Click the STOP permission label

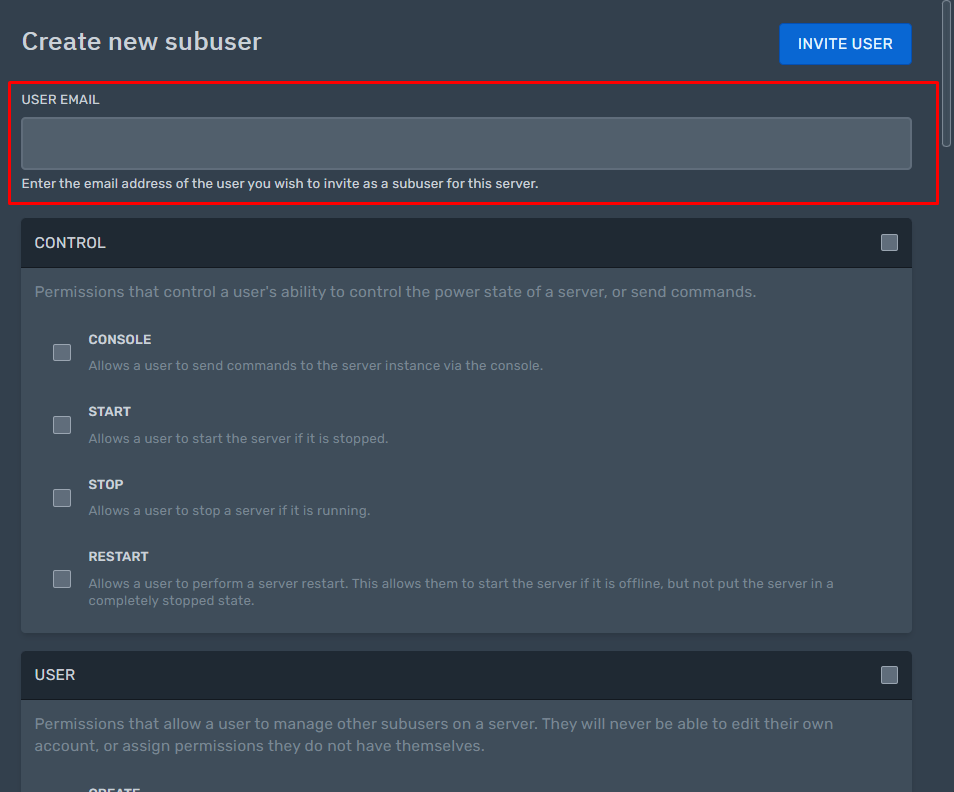106,485
